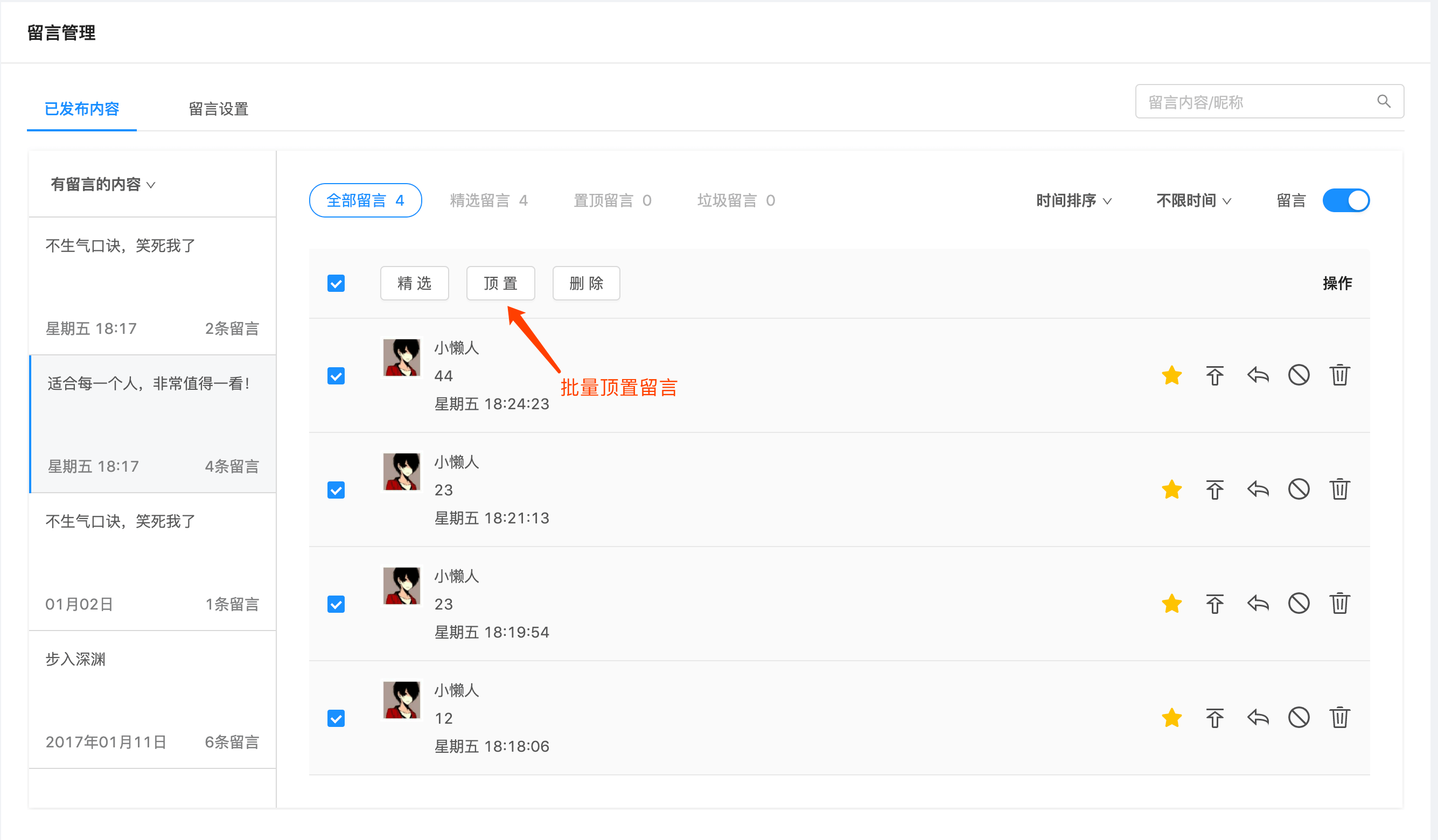Click the 顶置 batch button
The height and width of the screenshot is (840, 1438).
(x=500, y=283)
